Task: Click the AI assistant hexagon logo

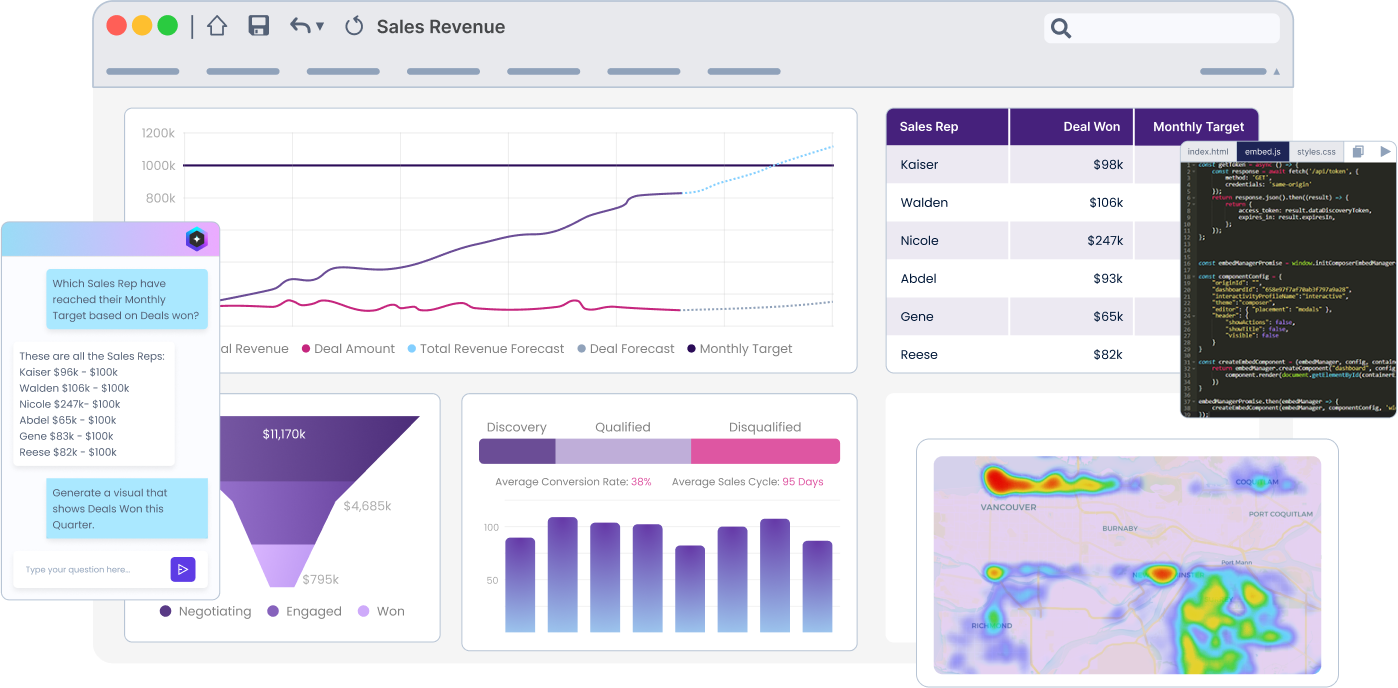Action: tap(196, 240)
